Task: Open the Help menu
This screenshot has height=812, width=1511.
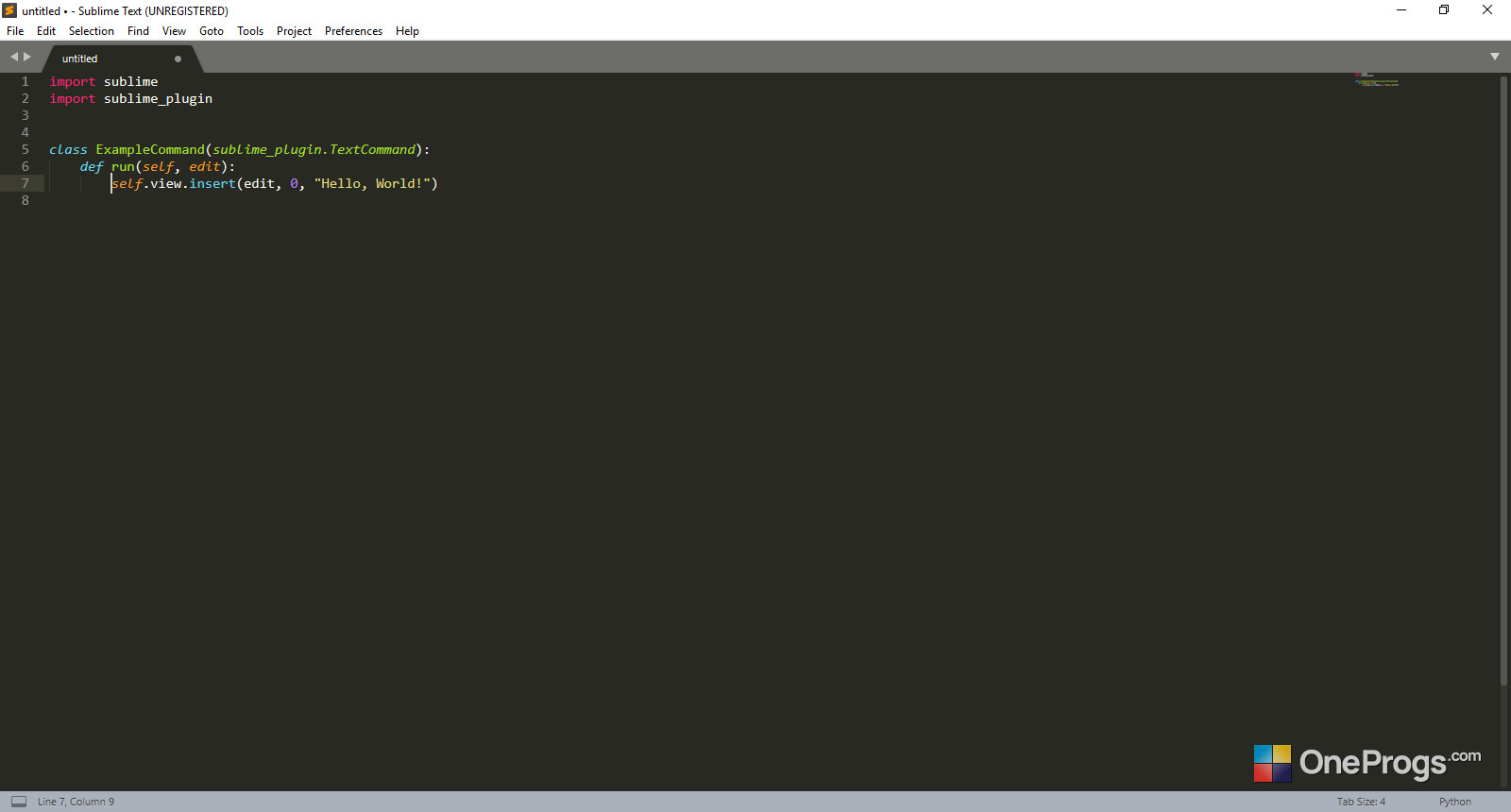Action: [407, 31]
